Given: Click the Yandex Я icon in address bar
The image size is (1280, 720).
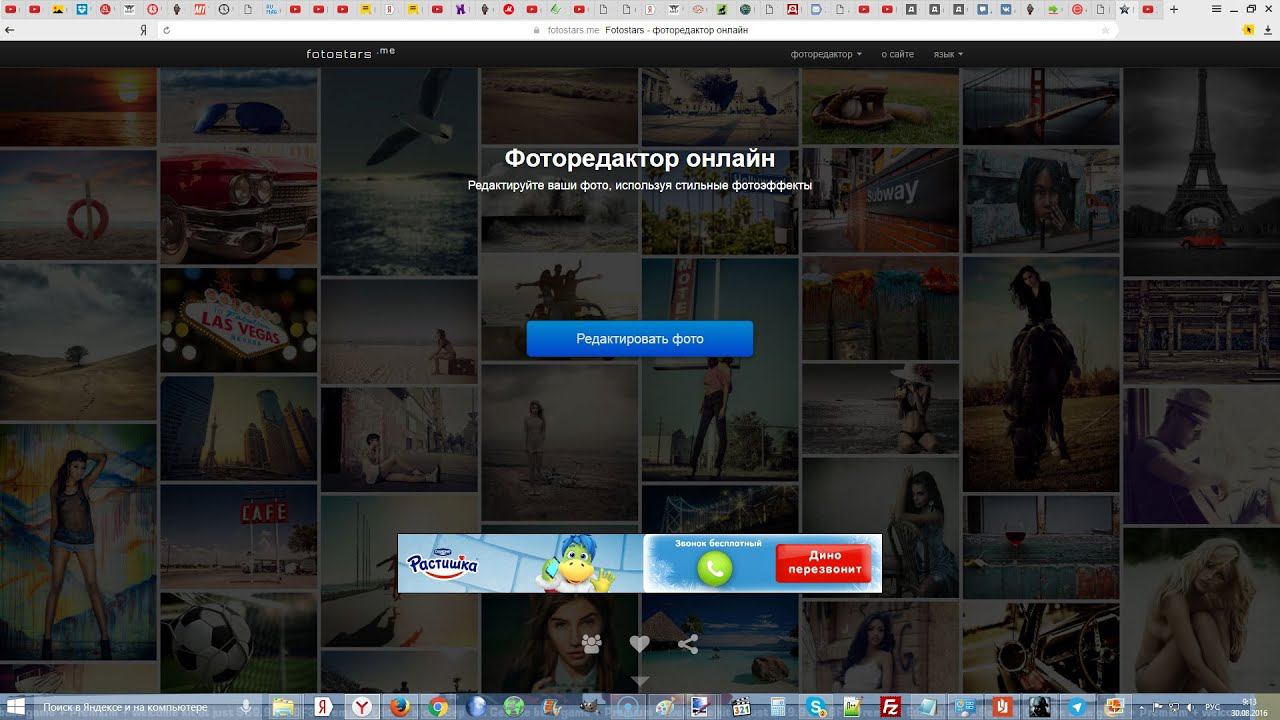Looking at the screenshot, I should click(144, 30).
